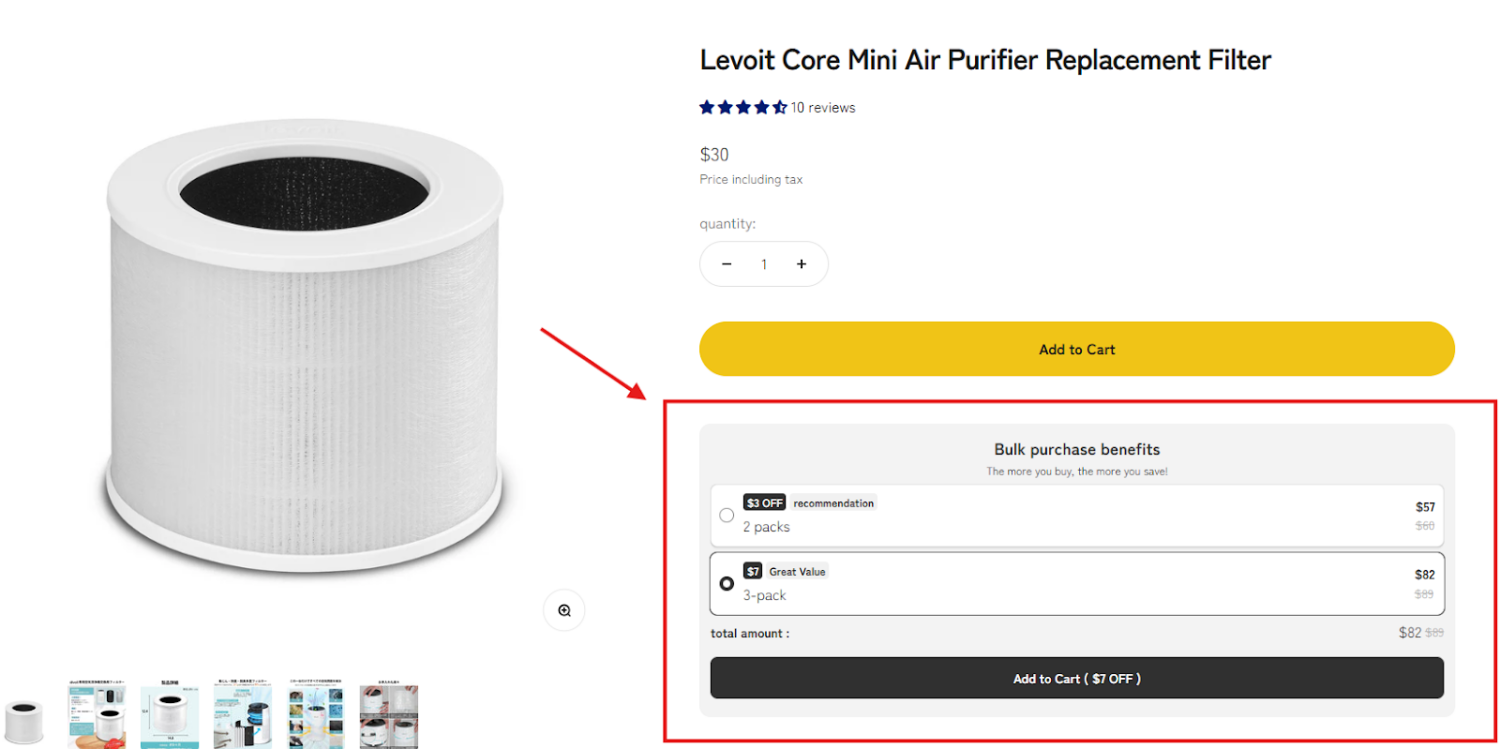Screen dimensions: 1500x749
Task: View the filter dimensions thumbnail
Action: [x=170, y=717]
